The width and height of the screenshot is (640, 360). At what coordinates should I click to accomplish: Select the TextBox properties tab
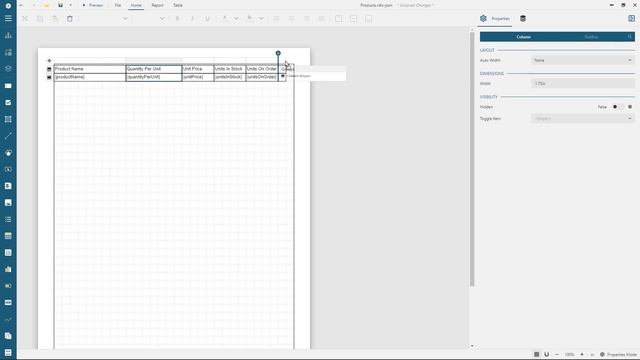pos(591,37)
